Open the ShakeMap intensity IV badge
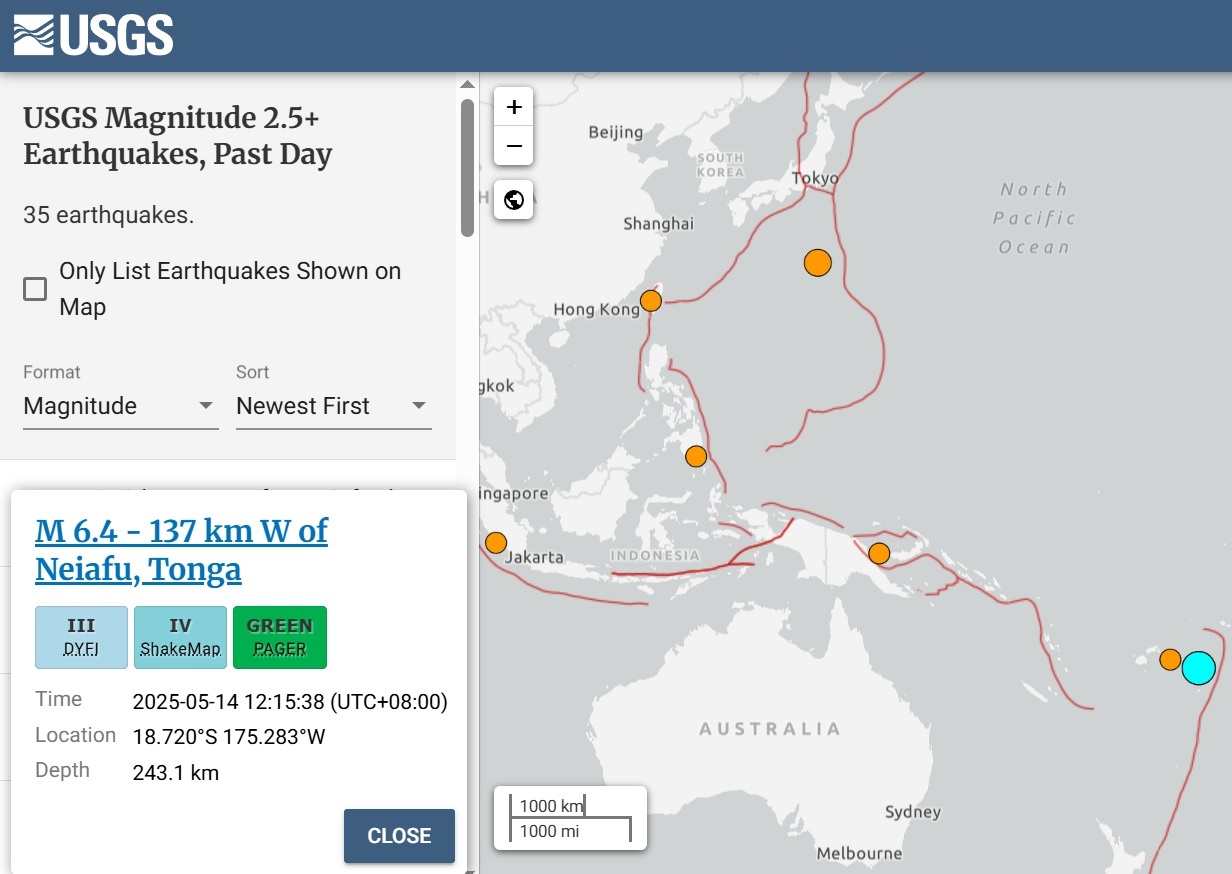 pos(180,637)
